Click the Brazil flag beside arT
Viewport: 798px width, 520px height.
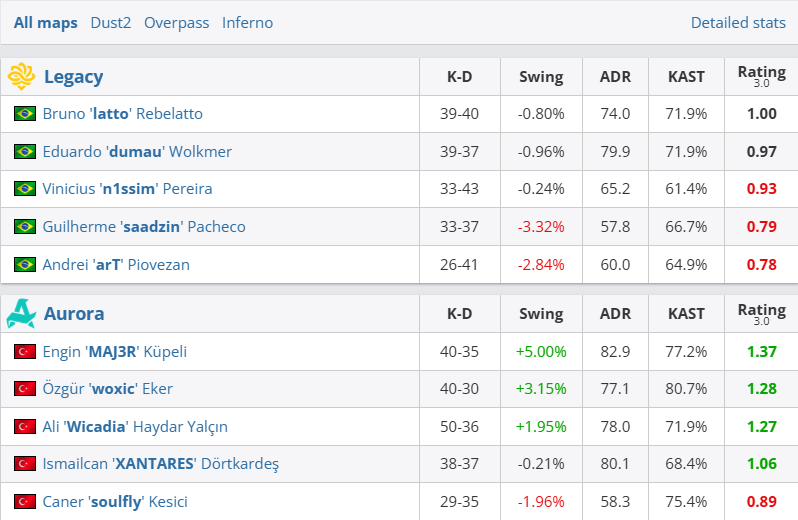pos(25,265)
